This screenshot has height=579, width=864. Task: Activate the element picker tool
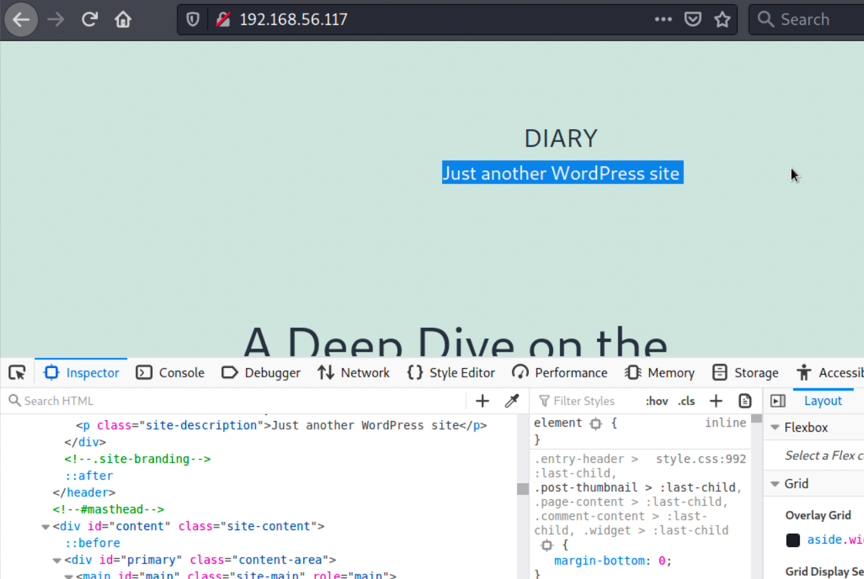click(17, 373)
